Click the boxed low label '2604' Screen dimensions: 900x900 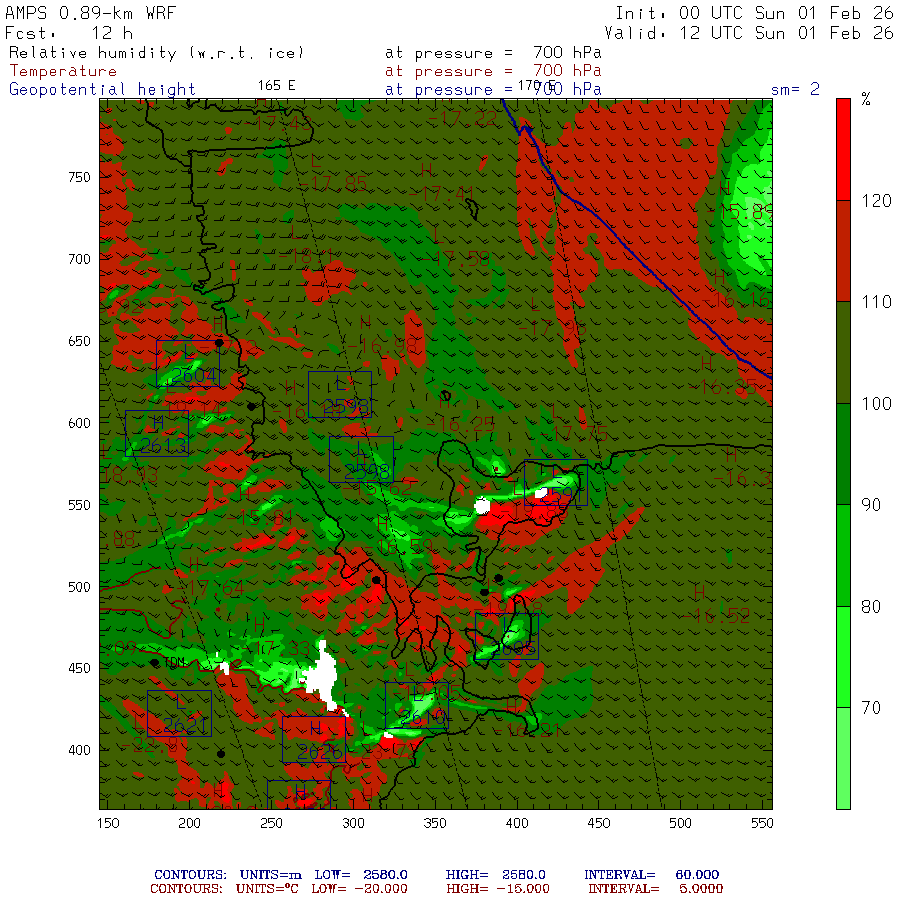pos(188,364)
